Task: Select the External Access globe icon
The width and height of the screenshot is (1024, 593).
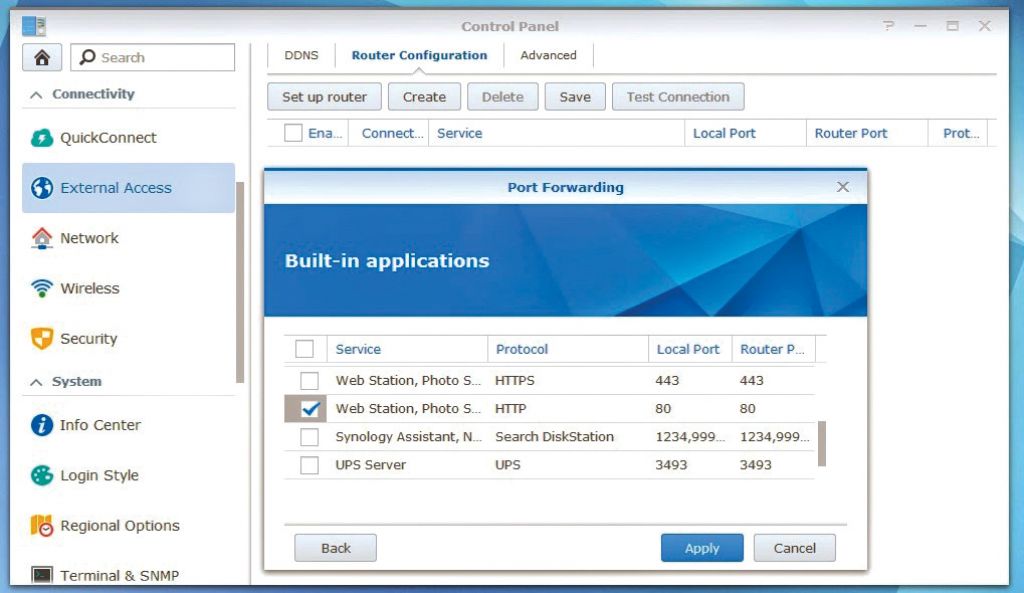Action: (42, 188)
